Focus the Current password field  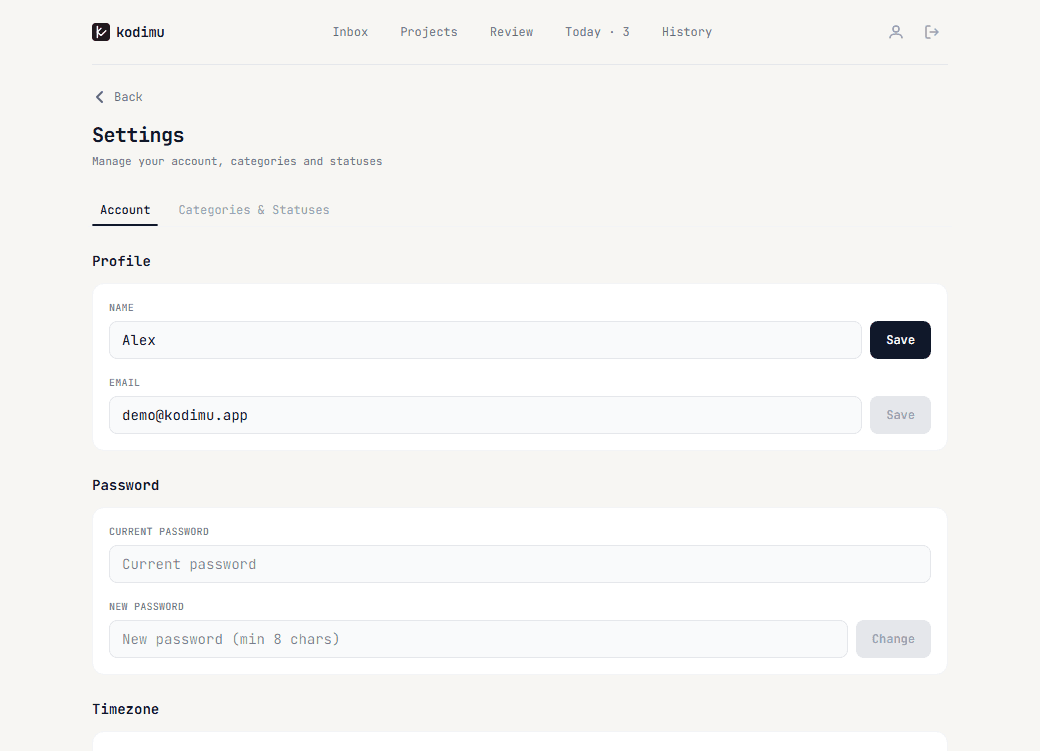519,564
